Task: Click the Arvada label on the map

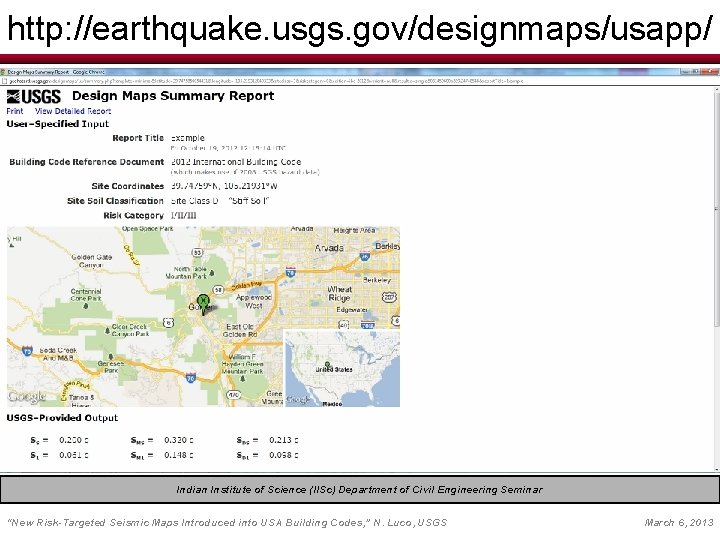Action: coord(329,248)
